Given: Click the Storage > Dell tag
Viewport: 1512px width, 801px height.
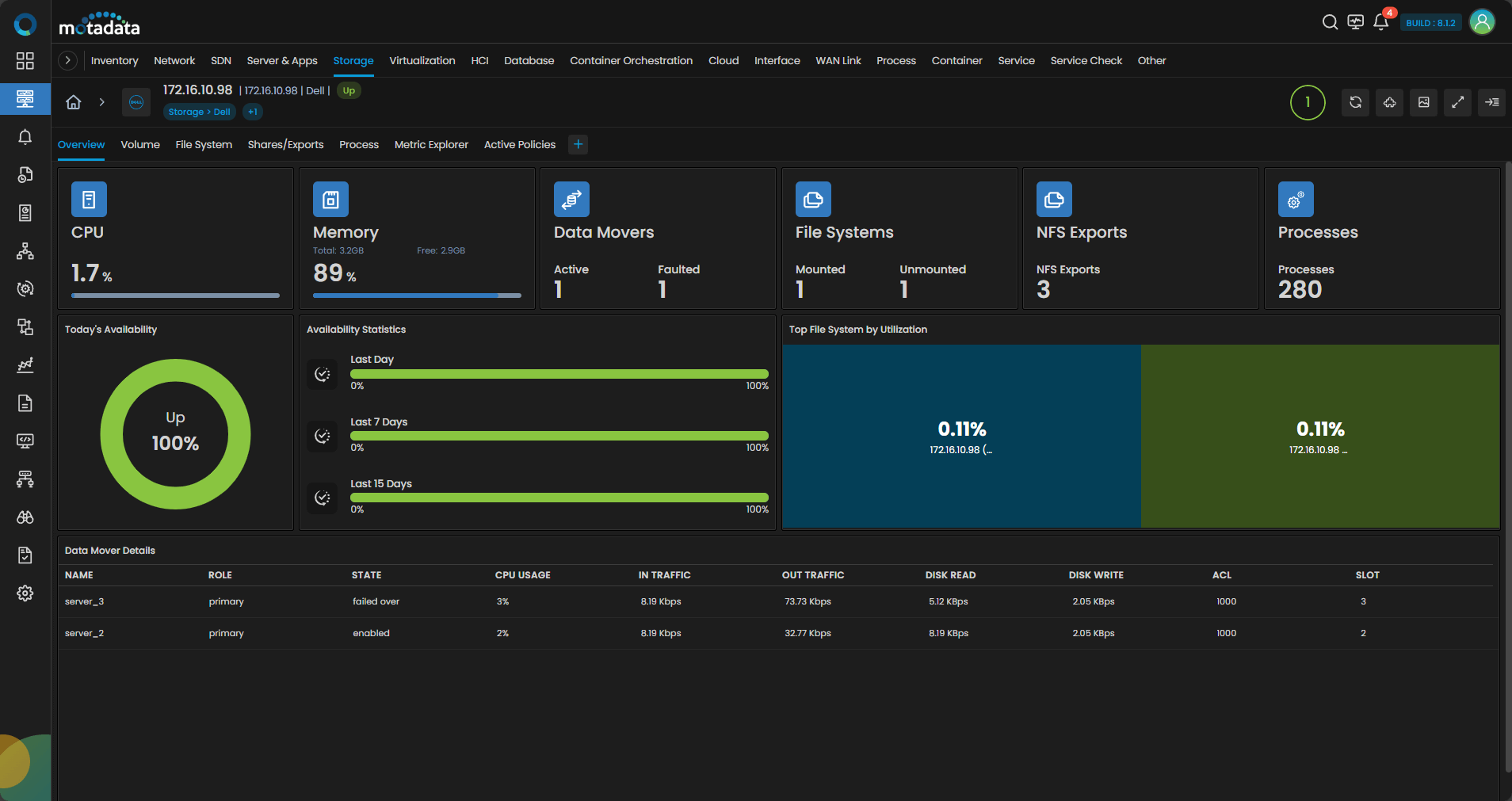Looking at the screenshot, I should [x=199, y=112].
